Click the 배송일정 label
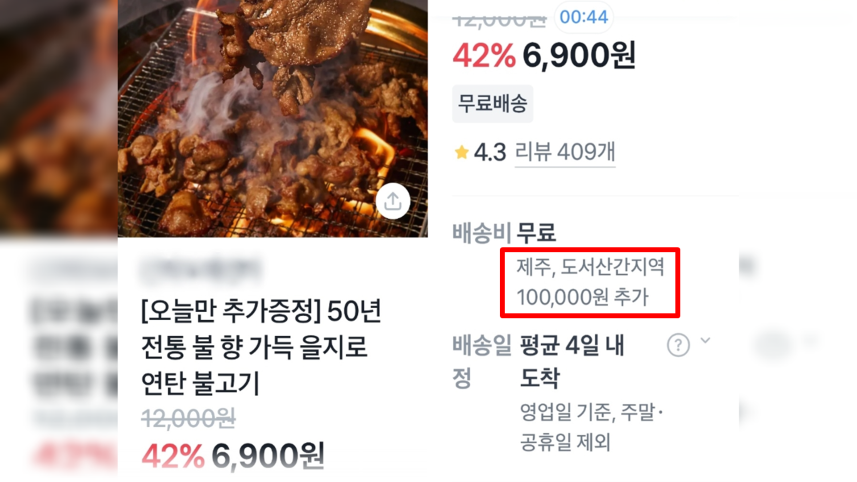This screenshot has height=482, width=857. point(482,361)
